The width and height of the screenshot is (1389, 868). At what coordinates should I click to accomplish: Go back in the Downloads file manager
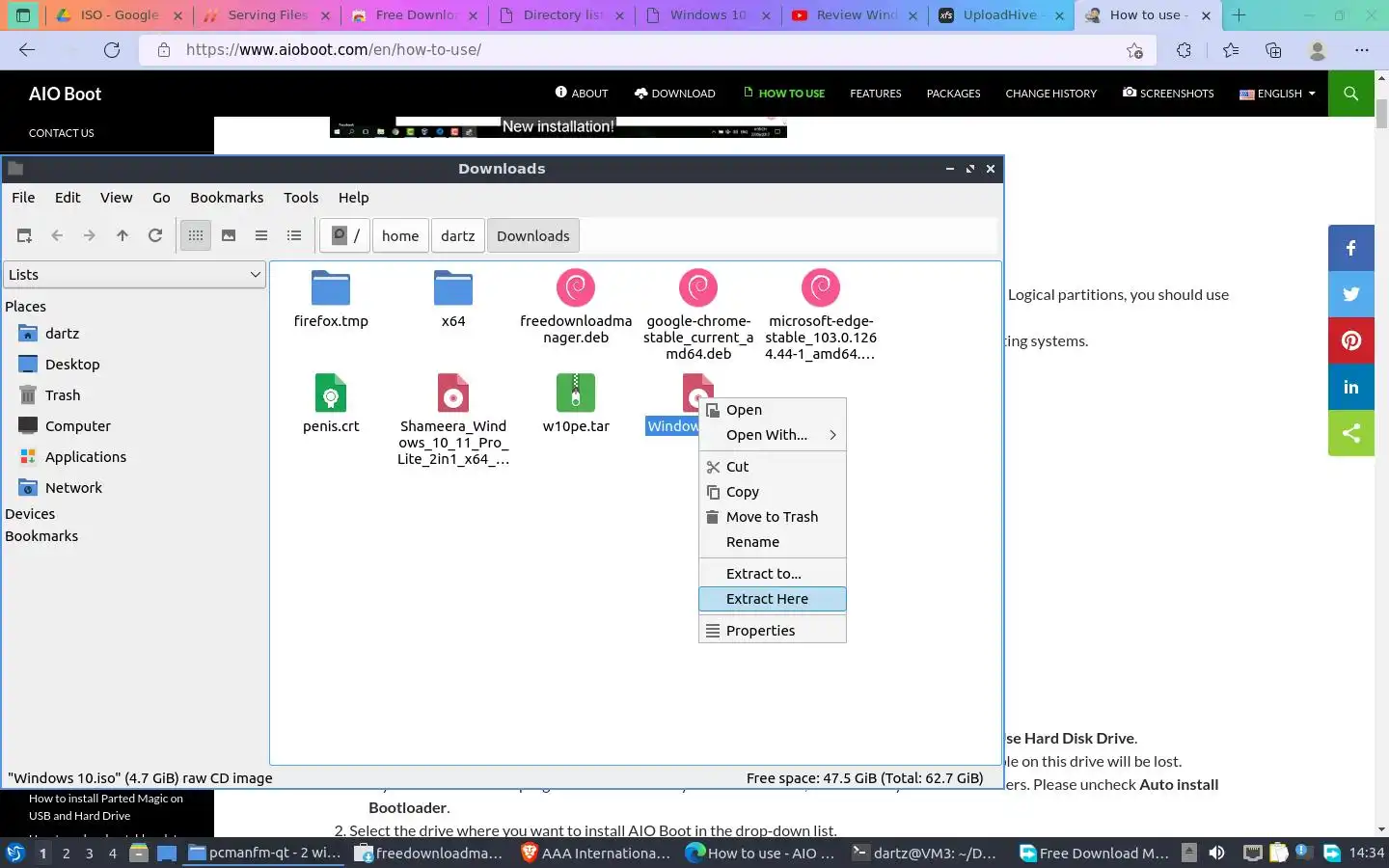[x=57, y=235]
